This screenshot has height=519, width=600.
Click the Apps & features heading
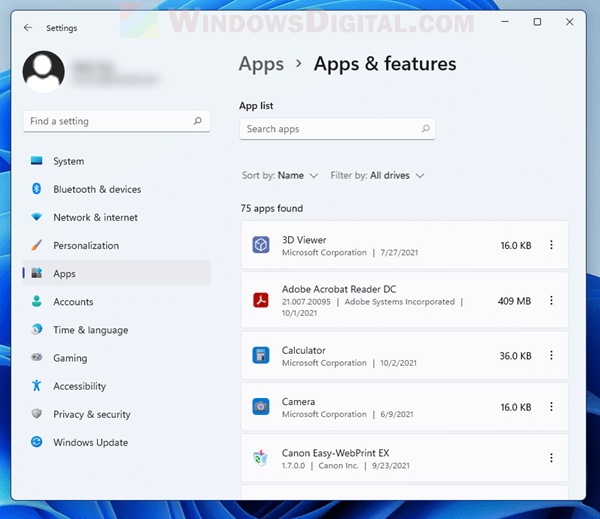385,64
